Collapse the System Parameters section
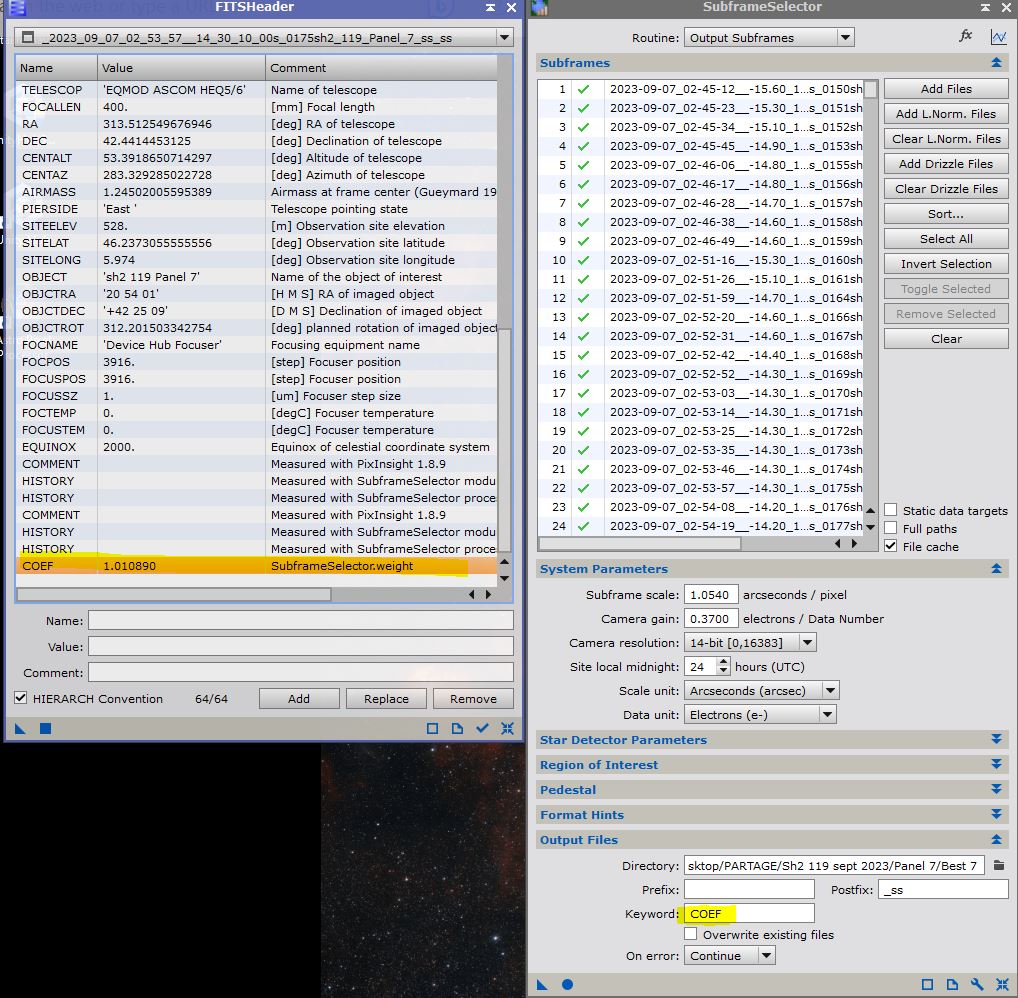Screen dimensions: 1018x998 click(997, 569)
